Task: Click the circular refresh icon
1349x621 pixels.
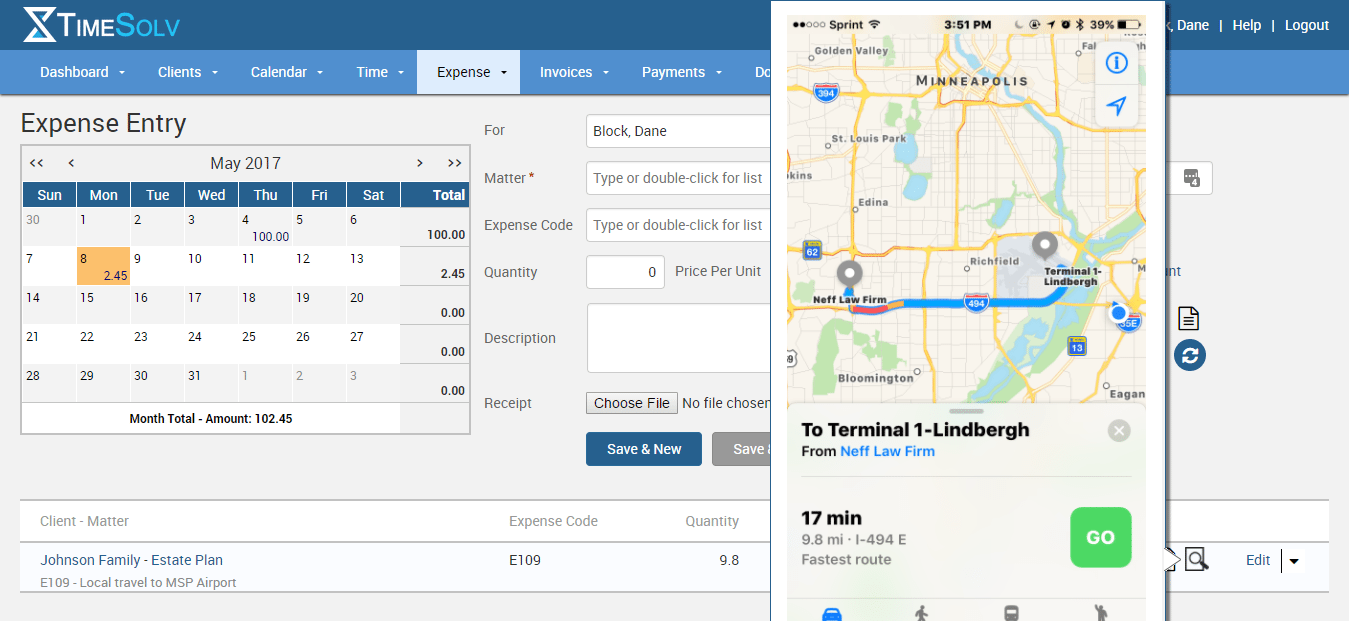Action: point(1189,355)
